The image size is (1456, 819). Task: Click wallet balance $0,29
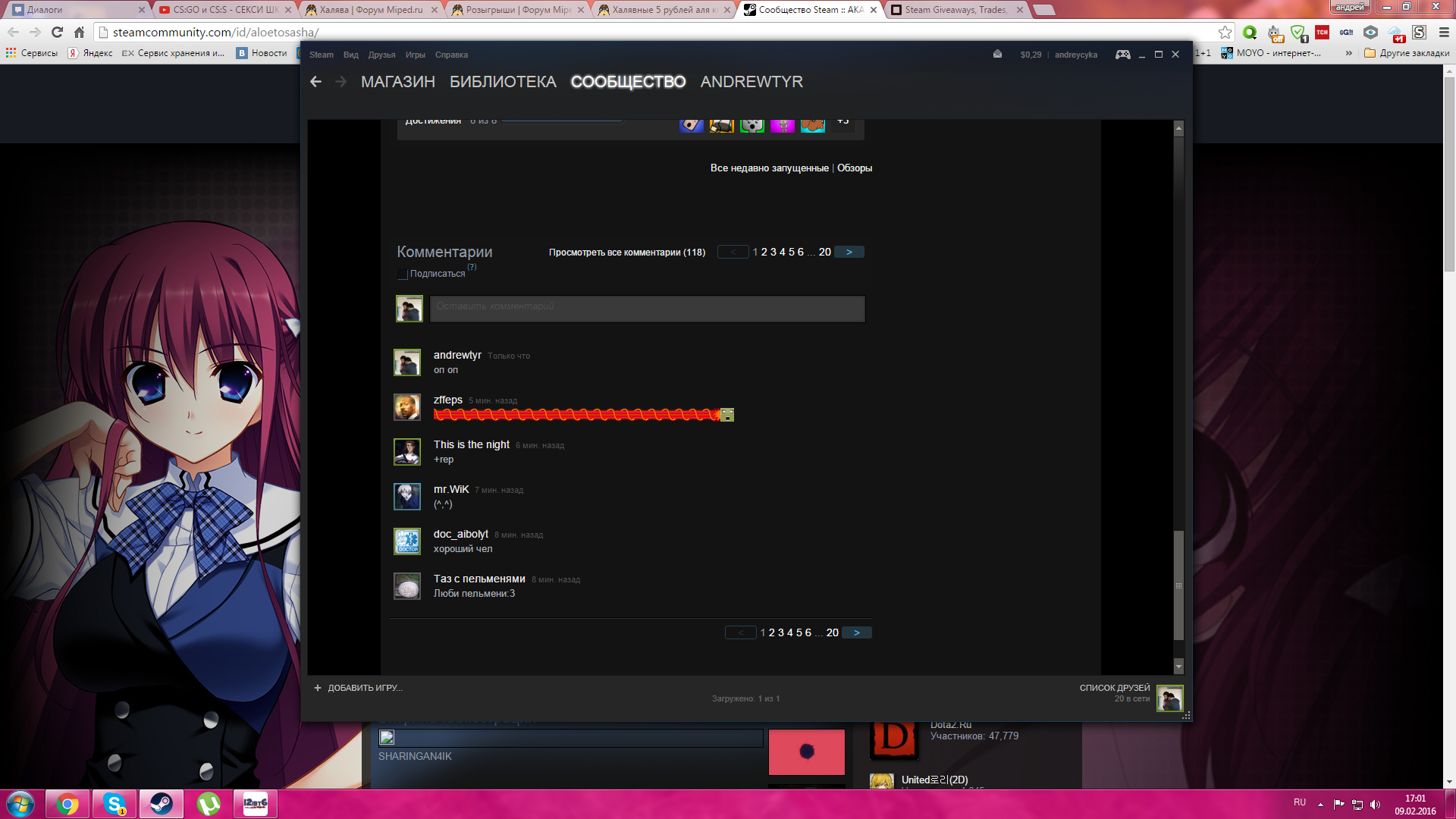[1031, 55]
